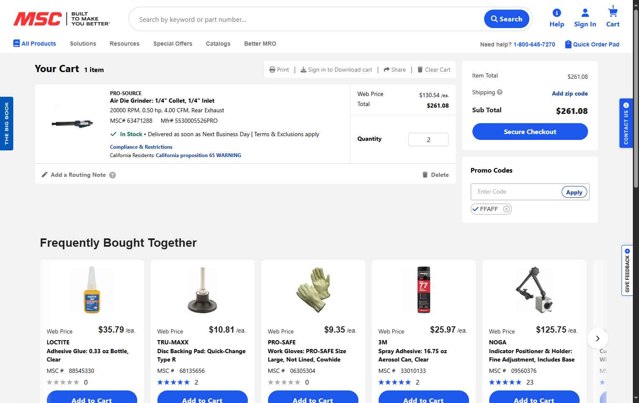The image size is (639, 403).
Task: Print the cart using the Print icon
Action: pos(277,70)
